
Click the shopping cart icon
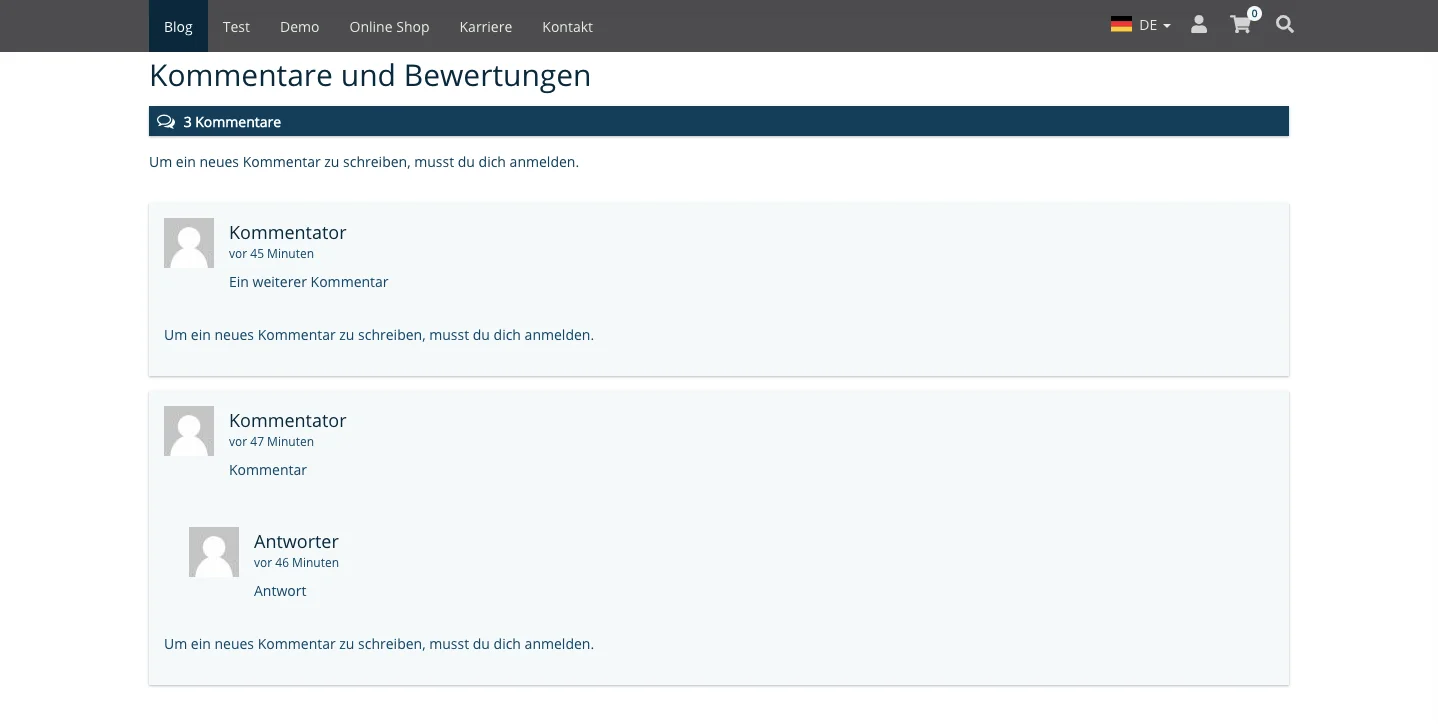coord(1240,25)
